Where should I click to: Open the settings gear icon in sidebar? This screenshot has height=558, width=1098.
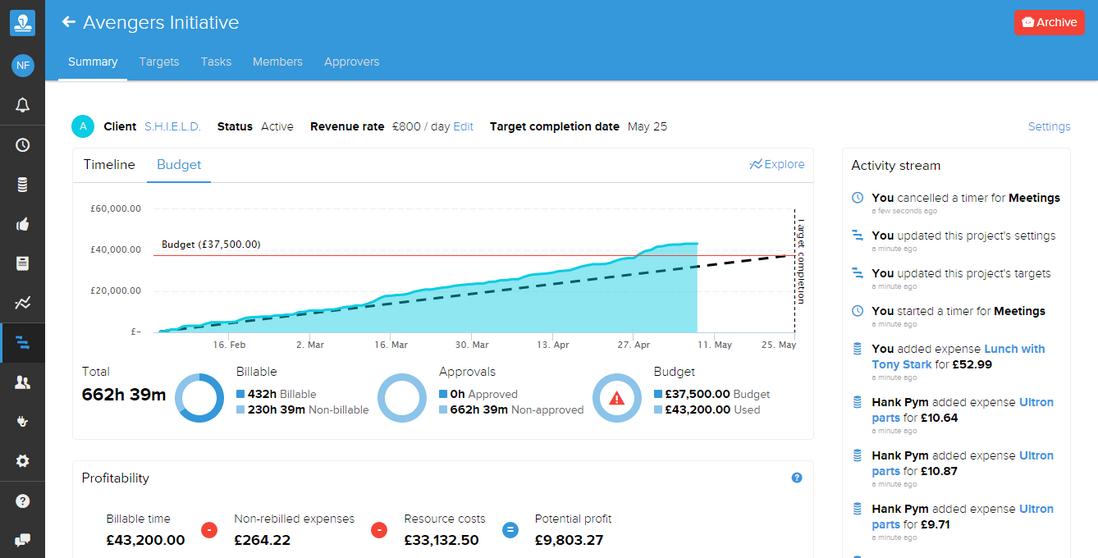coord(22,461)
